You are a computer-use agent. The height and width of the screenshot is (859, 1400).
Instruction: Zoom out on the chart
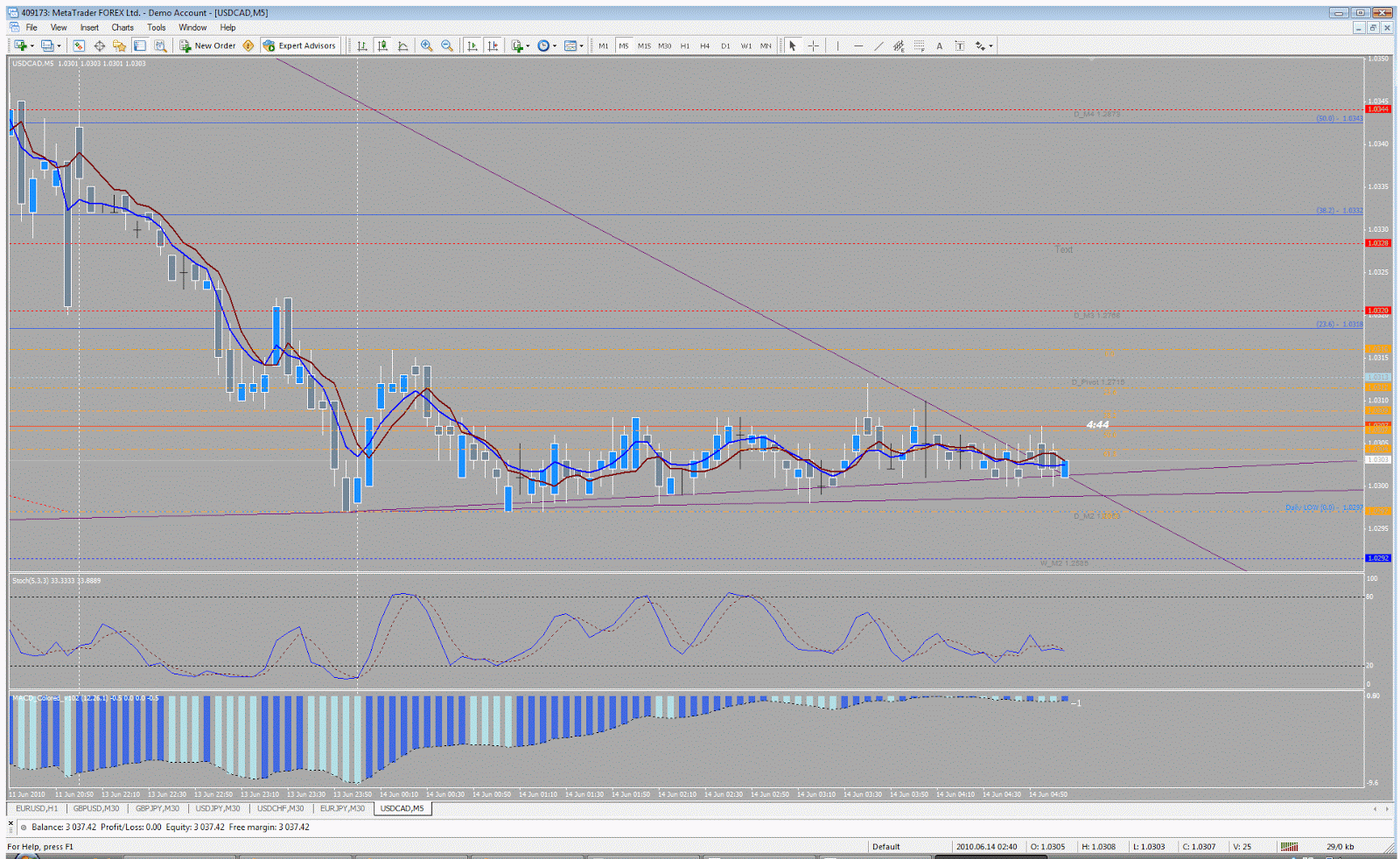(447, 45)
